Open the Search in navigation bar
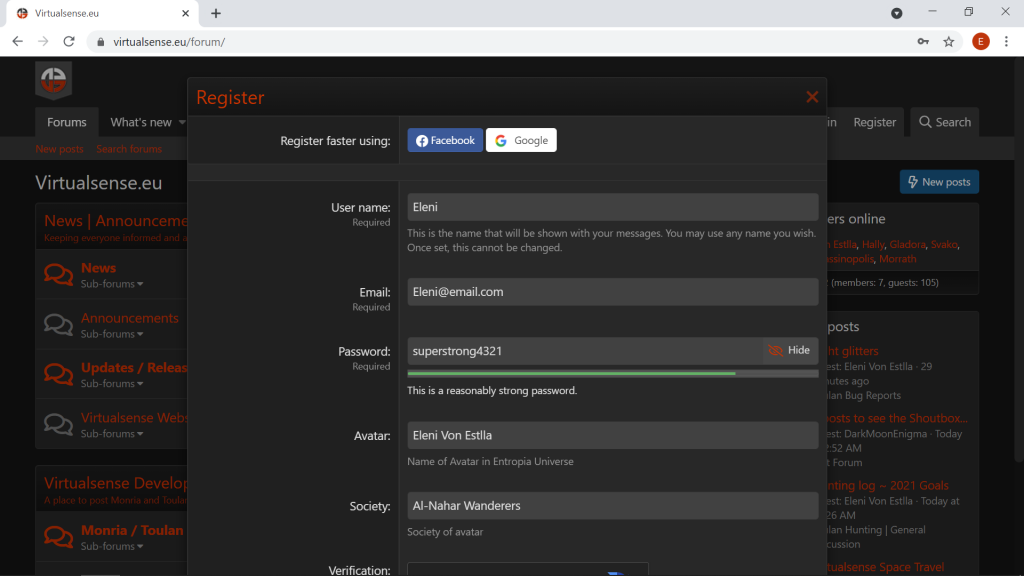 943,122
